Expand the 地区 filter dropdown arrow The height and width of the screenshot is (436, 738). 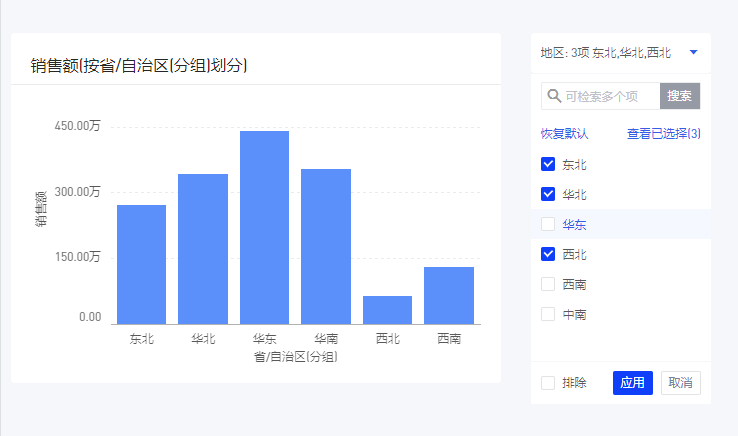[693, 52]
